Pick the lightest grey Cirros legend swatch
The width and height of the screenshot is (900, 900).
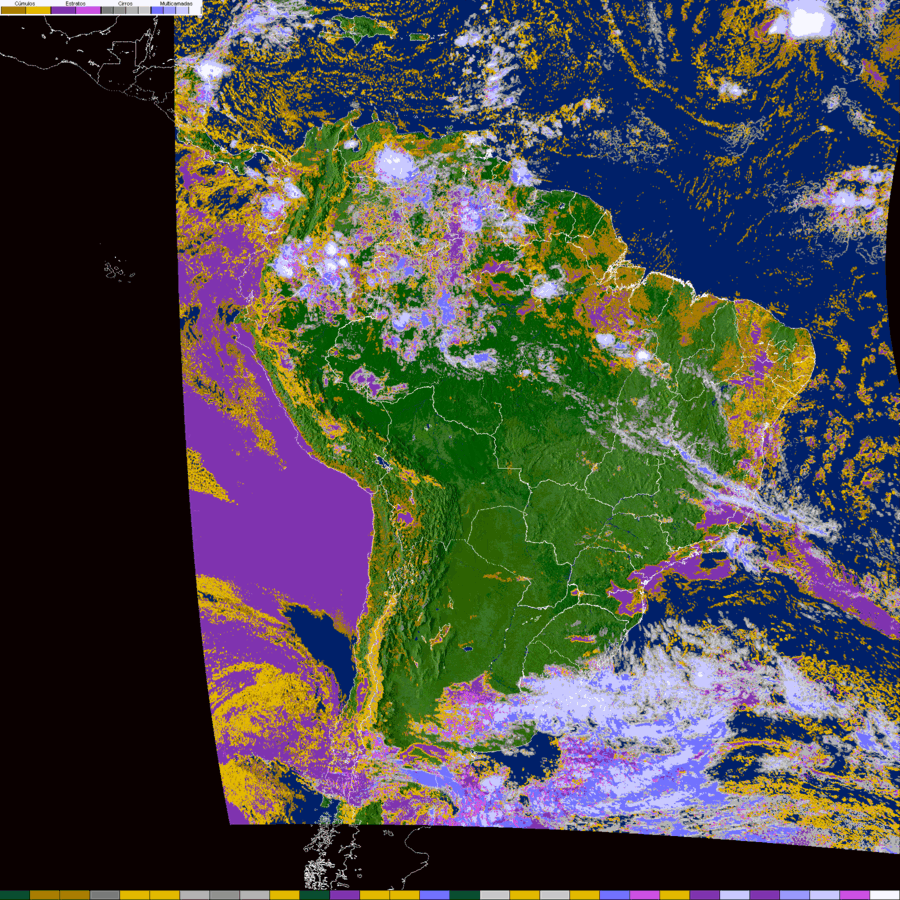pyautogui.click(x=144, y=10)
